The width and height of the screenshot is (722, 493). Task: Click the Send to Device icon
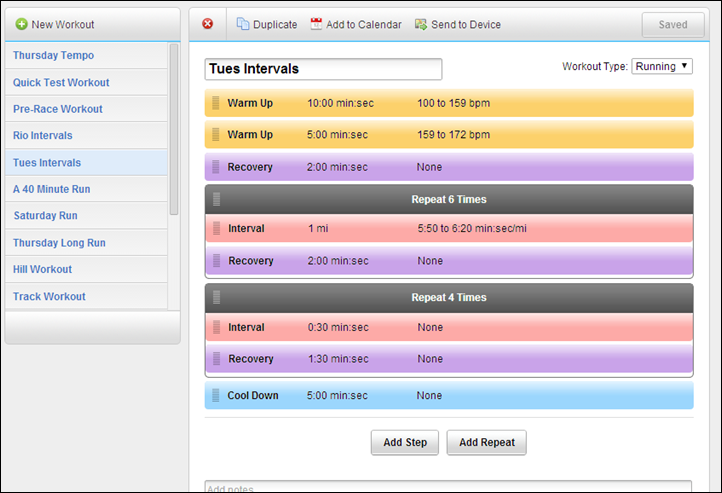coord(421,24)
